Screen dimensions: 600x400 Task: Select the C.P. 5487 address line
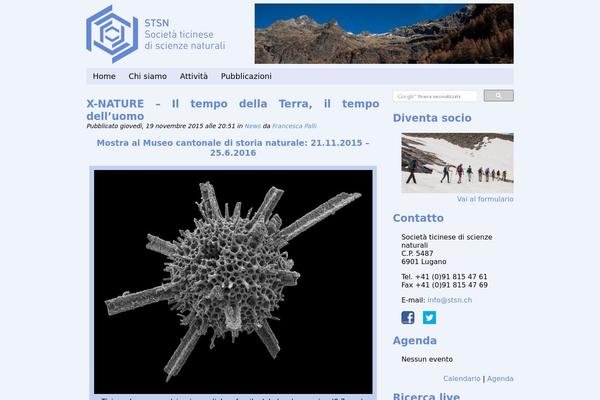(417, 253)
